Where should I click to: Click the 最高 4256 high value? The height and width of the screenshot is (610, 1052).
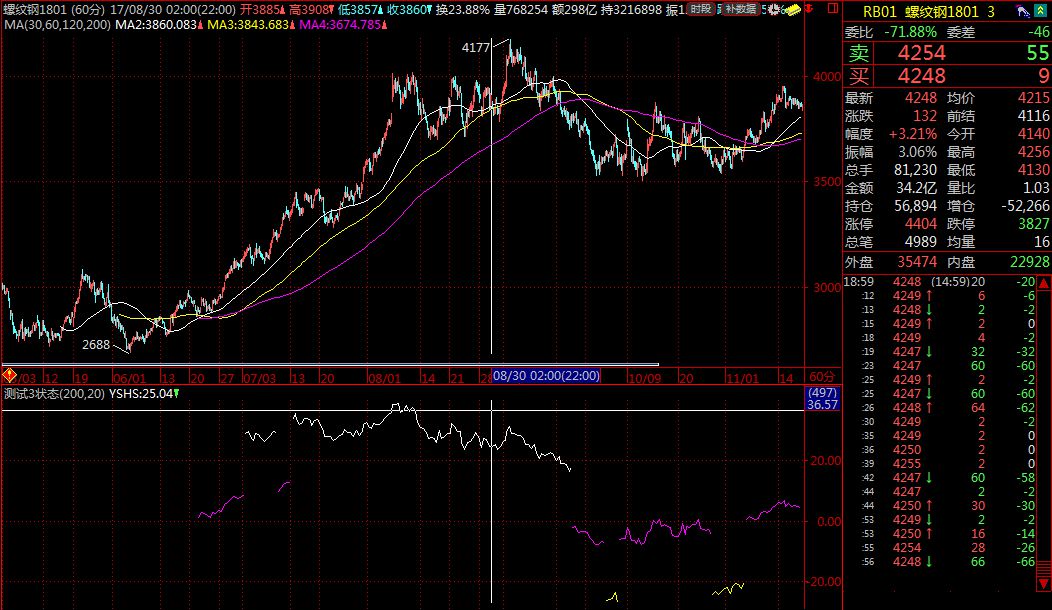tap(1033, 152)
